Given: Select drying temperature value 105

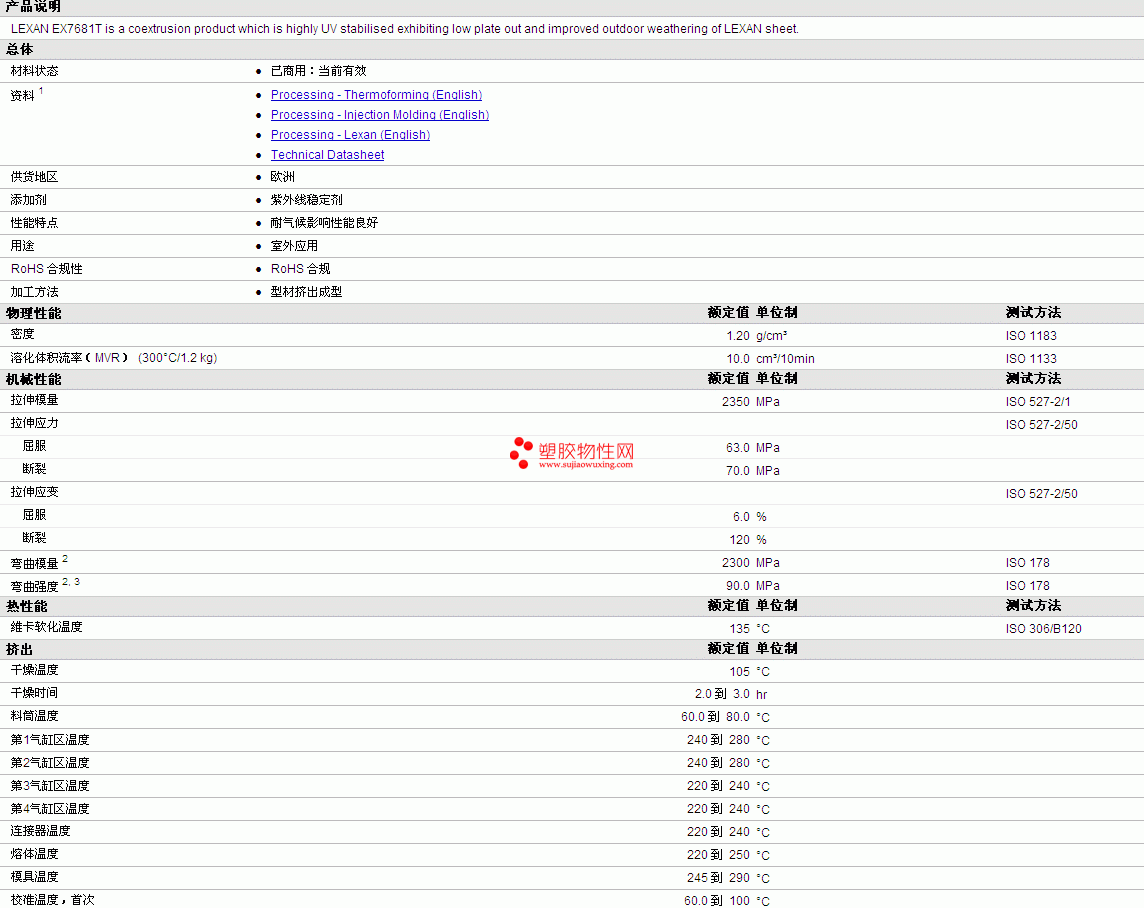Looking at the screenshot, I should tap(739, 671).
